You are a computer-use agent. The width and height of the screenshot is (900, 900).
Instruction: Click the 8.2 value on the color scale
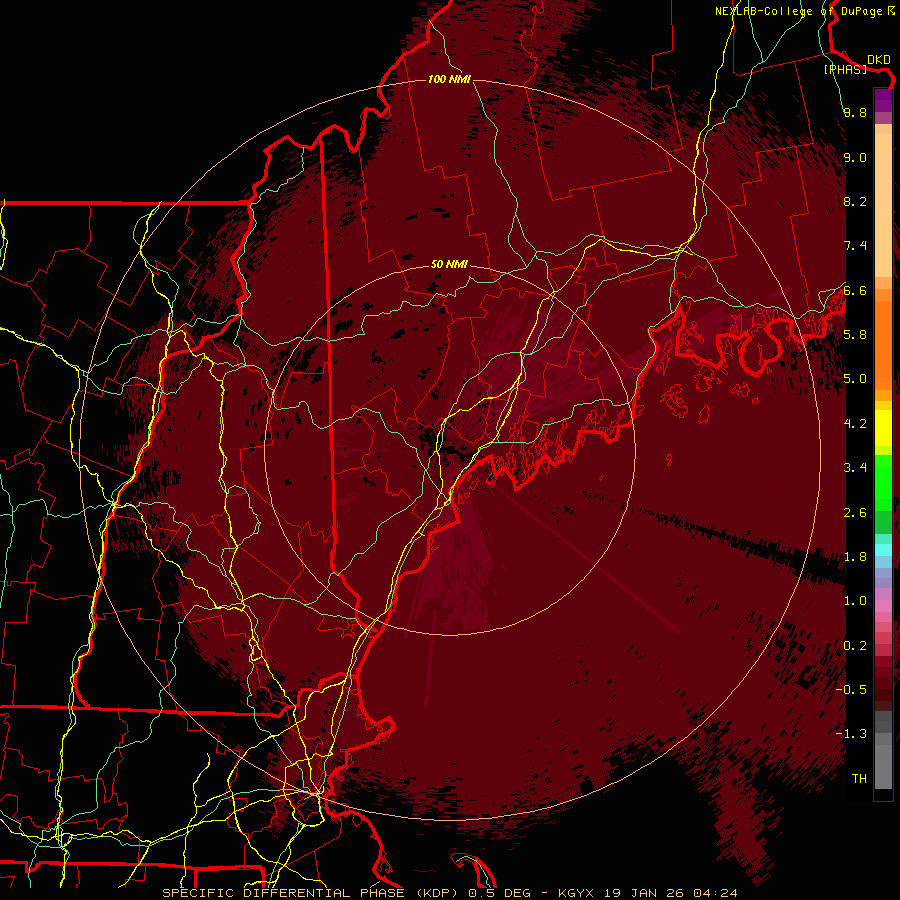tap(855, 202)
